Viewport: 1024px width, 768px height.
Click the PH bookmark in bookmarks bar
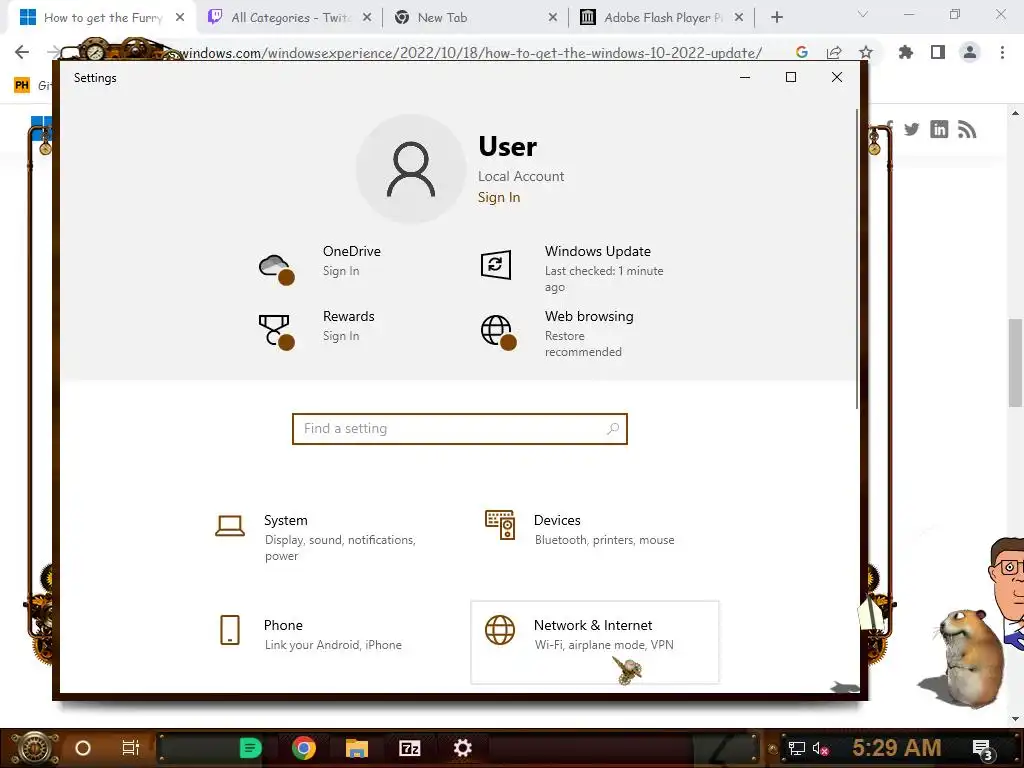(22, 85)
